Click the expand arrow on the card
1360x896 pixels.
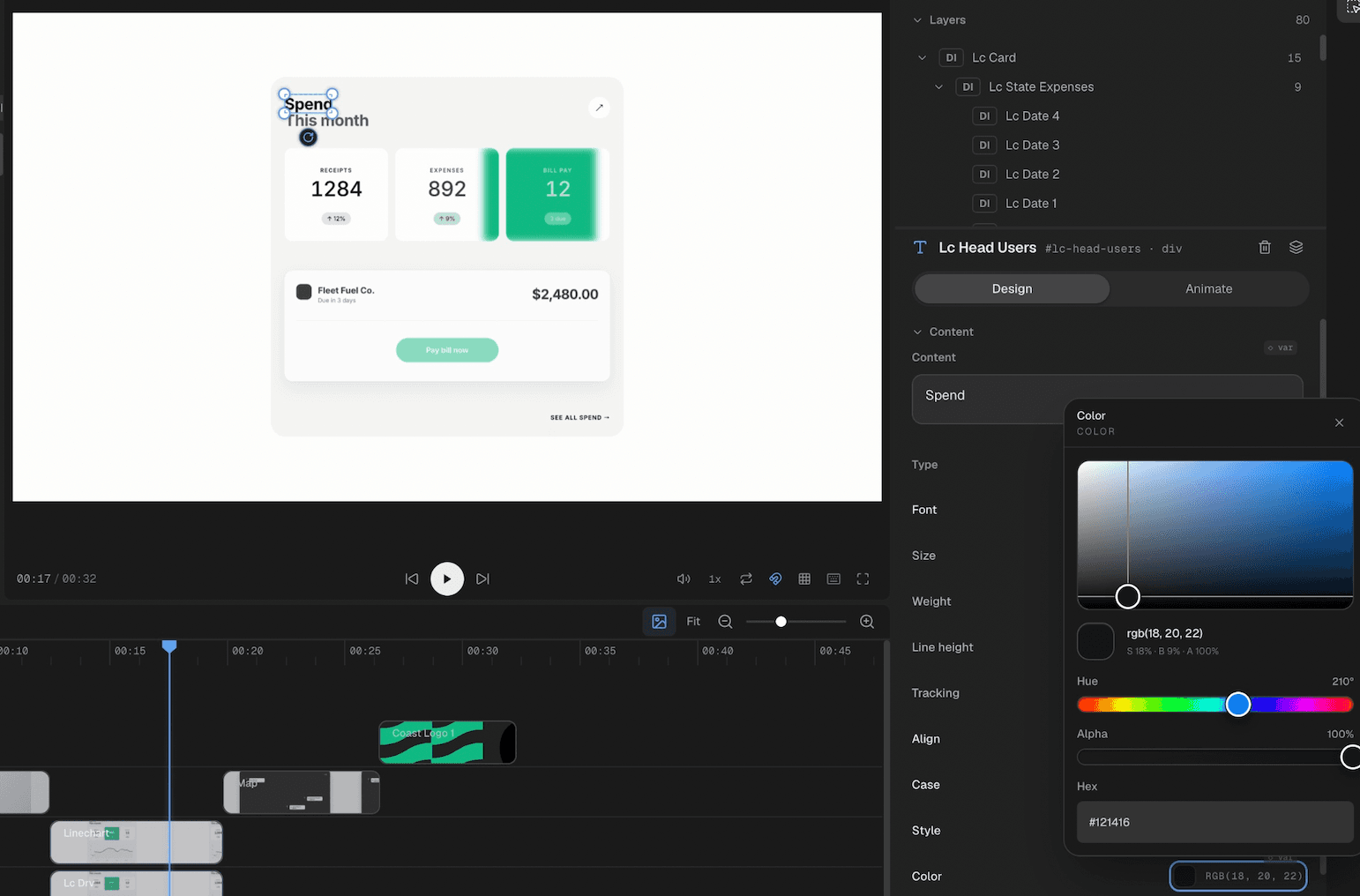599,108
